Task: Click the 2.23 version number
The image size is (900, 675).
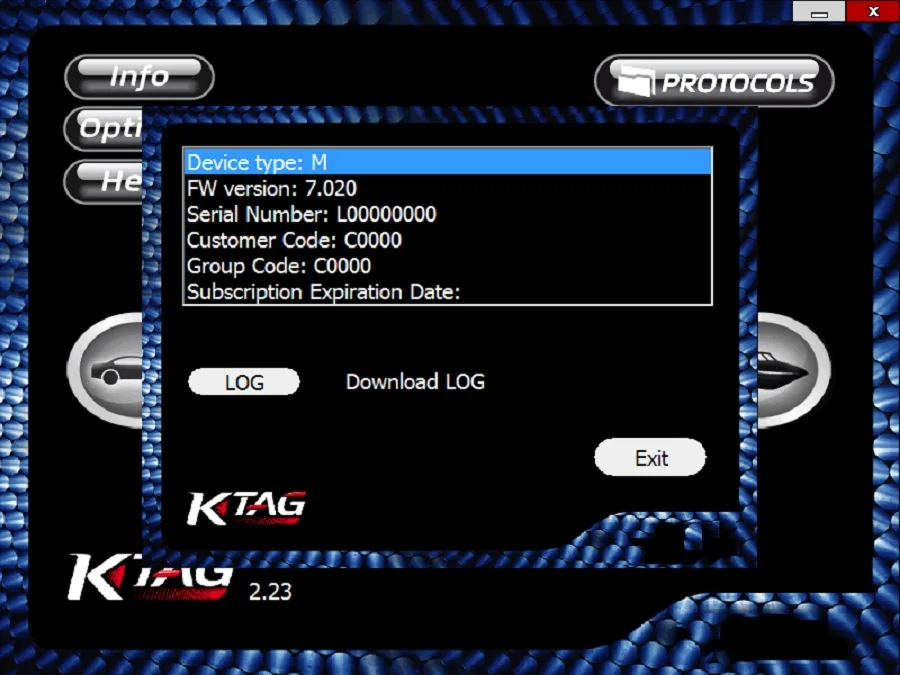Action: pyautogui.click(x=270, y=591)
